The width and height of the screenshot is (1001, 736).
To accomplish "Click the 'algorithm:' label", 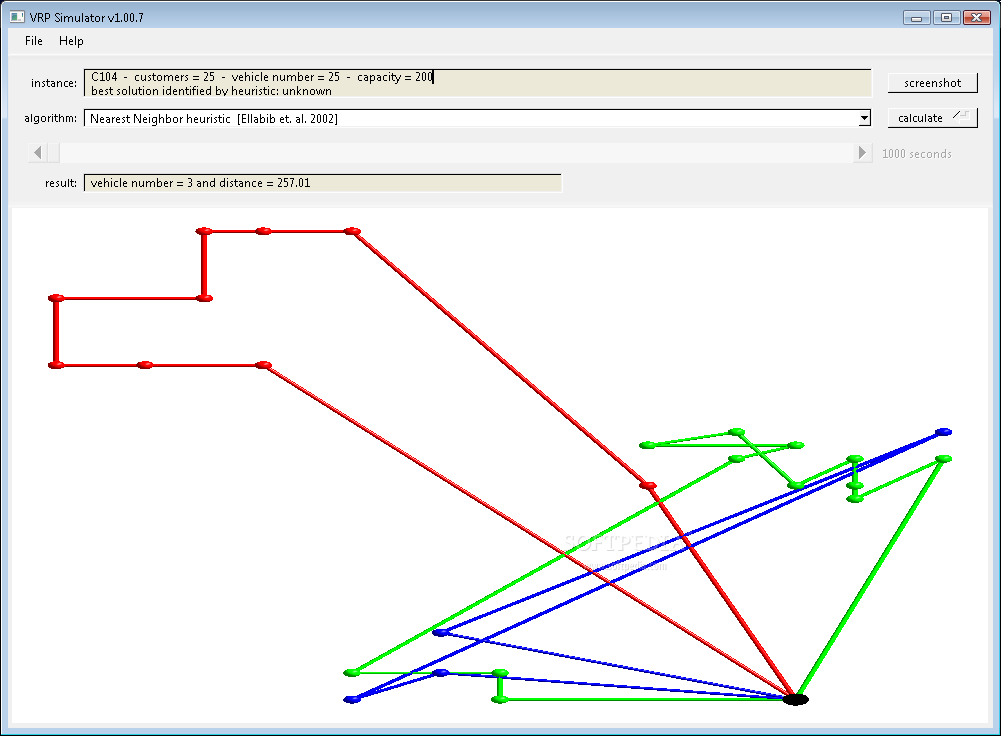I will coord(50,118).
